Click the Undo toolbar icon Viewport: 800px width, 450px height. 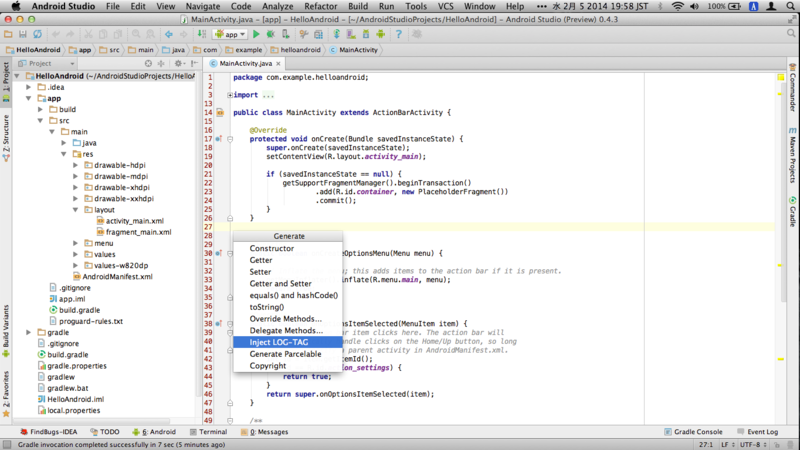[x=56, y=34]
